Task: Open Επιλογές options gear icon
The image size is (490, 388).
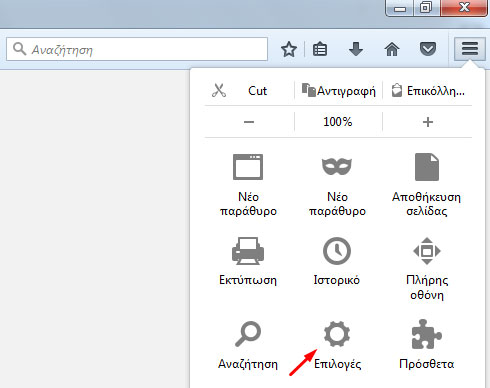Action: click(337, 334)
